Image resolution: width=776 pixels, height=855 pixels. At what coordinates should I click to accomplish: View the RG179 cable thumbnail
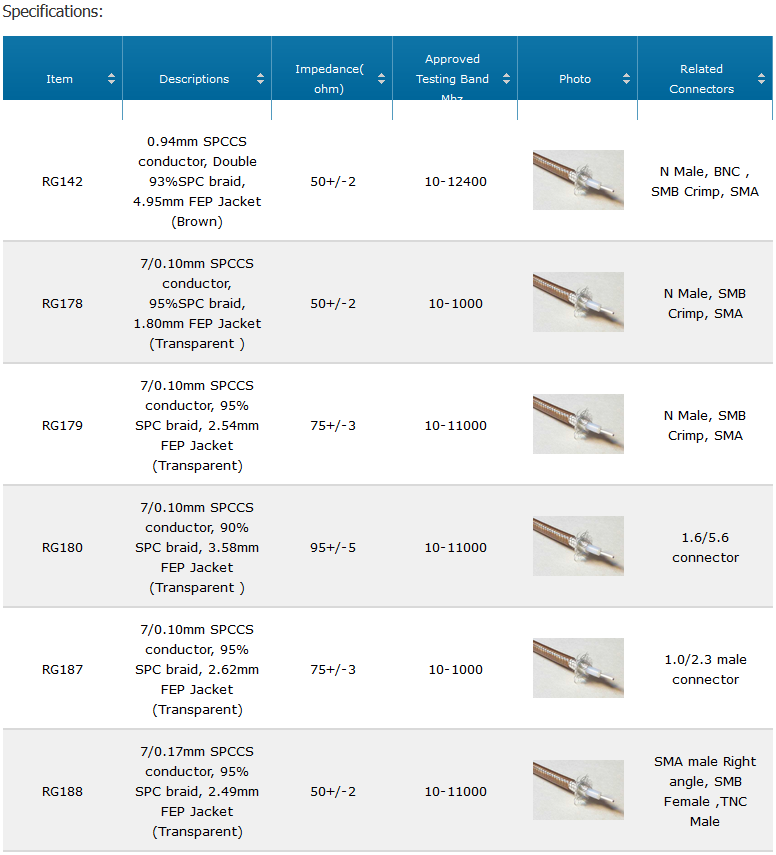578,424
